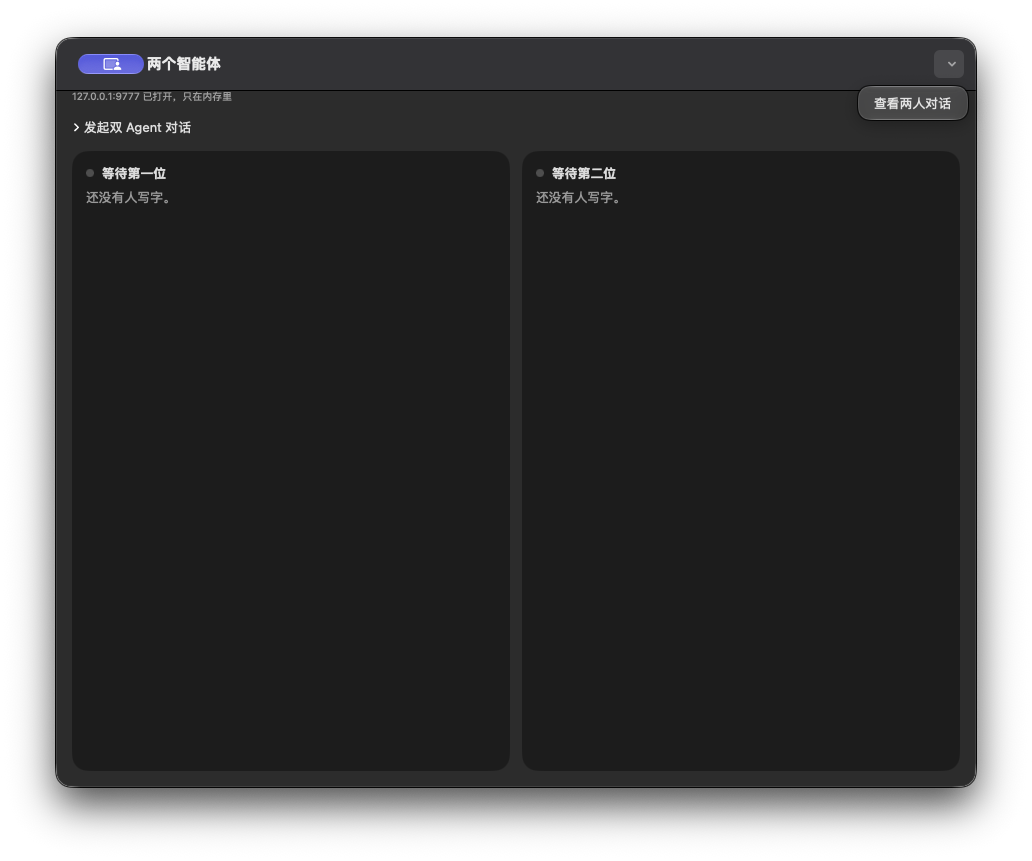Click 还没有人写字。 under 等待第一位
The height and width of the screenshot is (861, 1032).
click(129, 197)
